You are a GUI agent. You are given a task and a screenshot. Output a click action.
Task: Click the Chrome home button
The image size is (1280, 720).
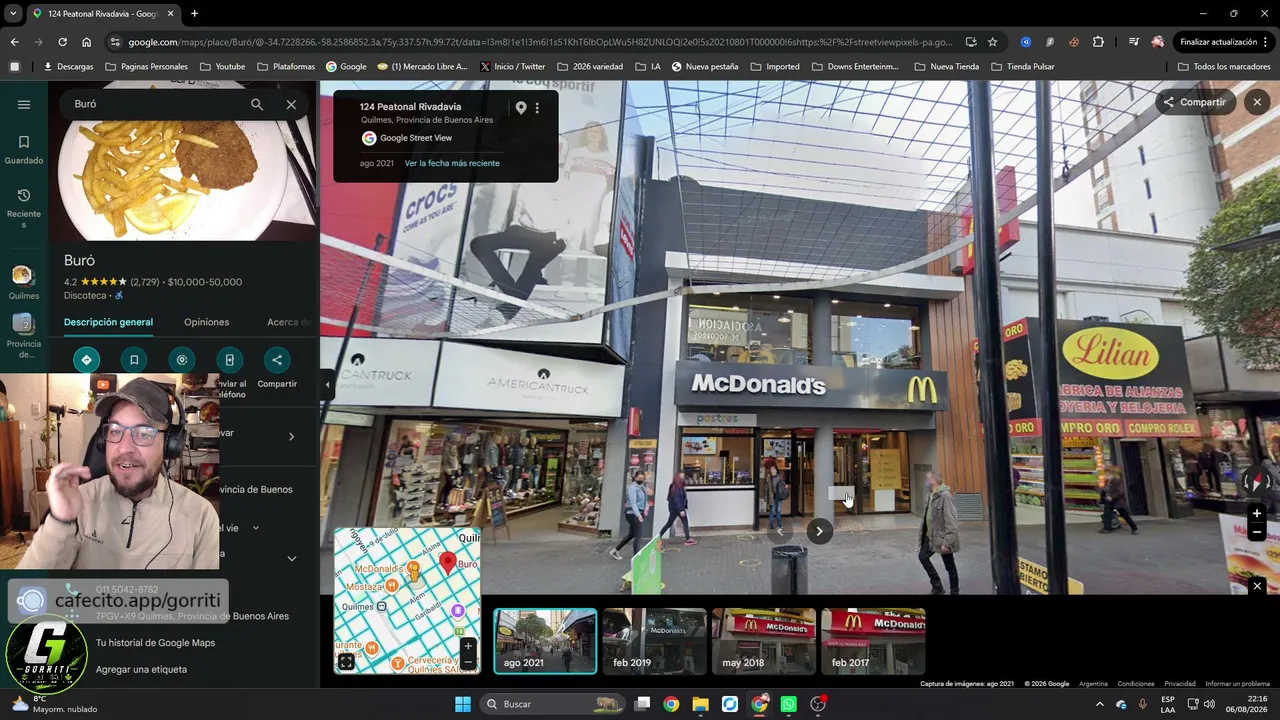tap(86, 42)
